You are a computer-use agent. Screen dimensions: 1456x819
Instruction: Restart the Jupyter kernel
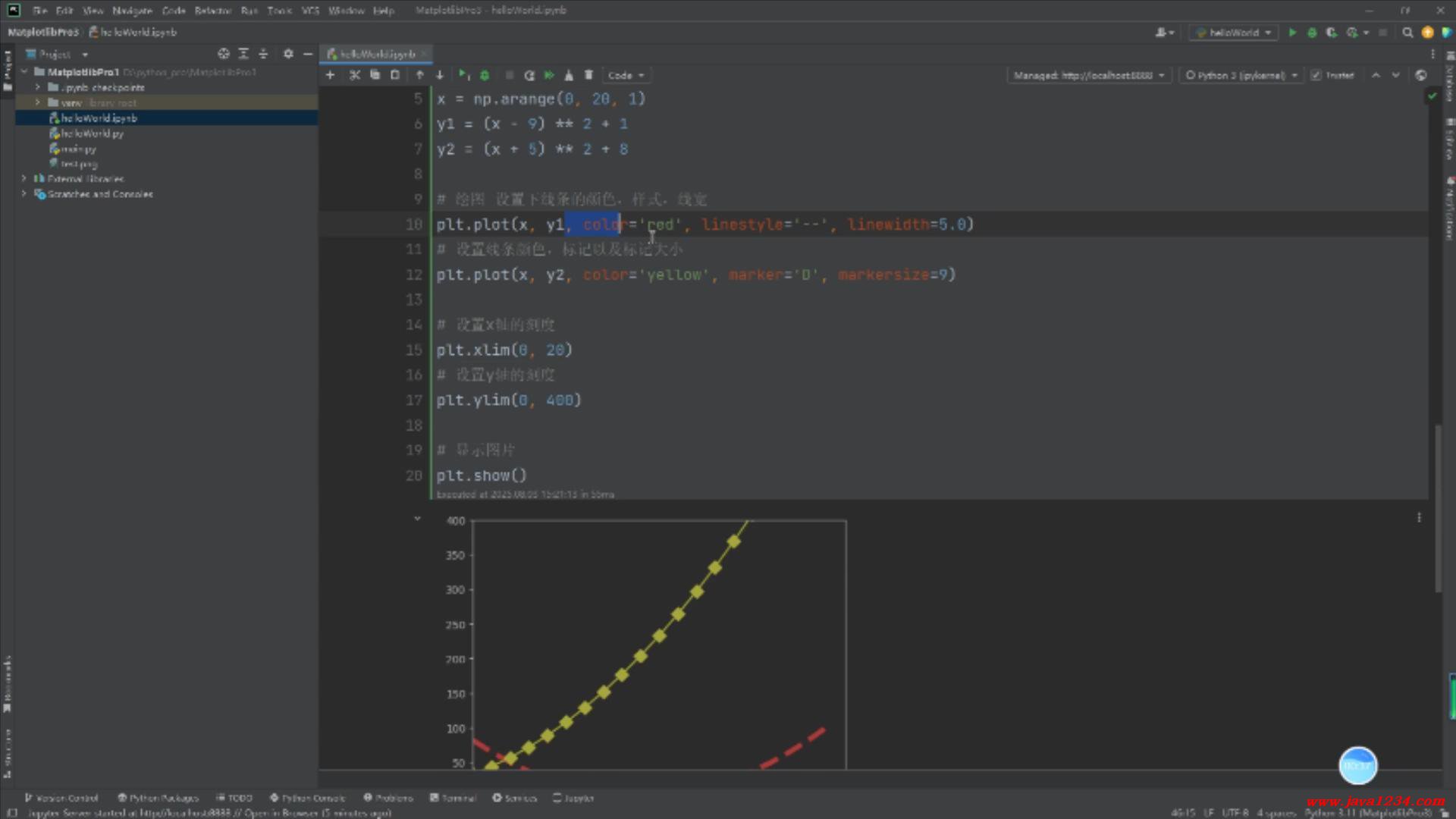click(x=529, y=75)
